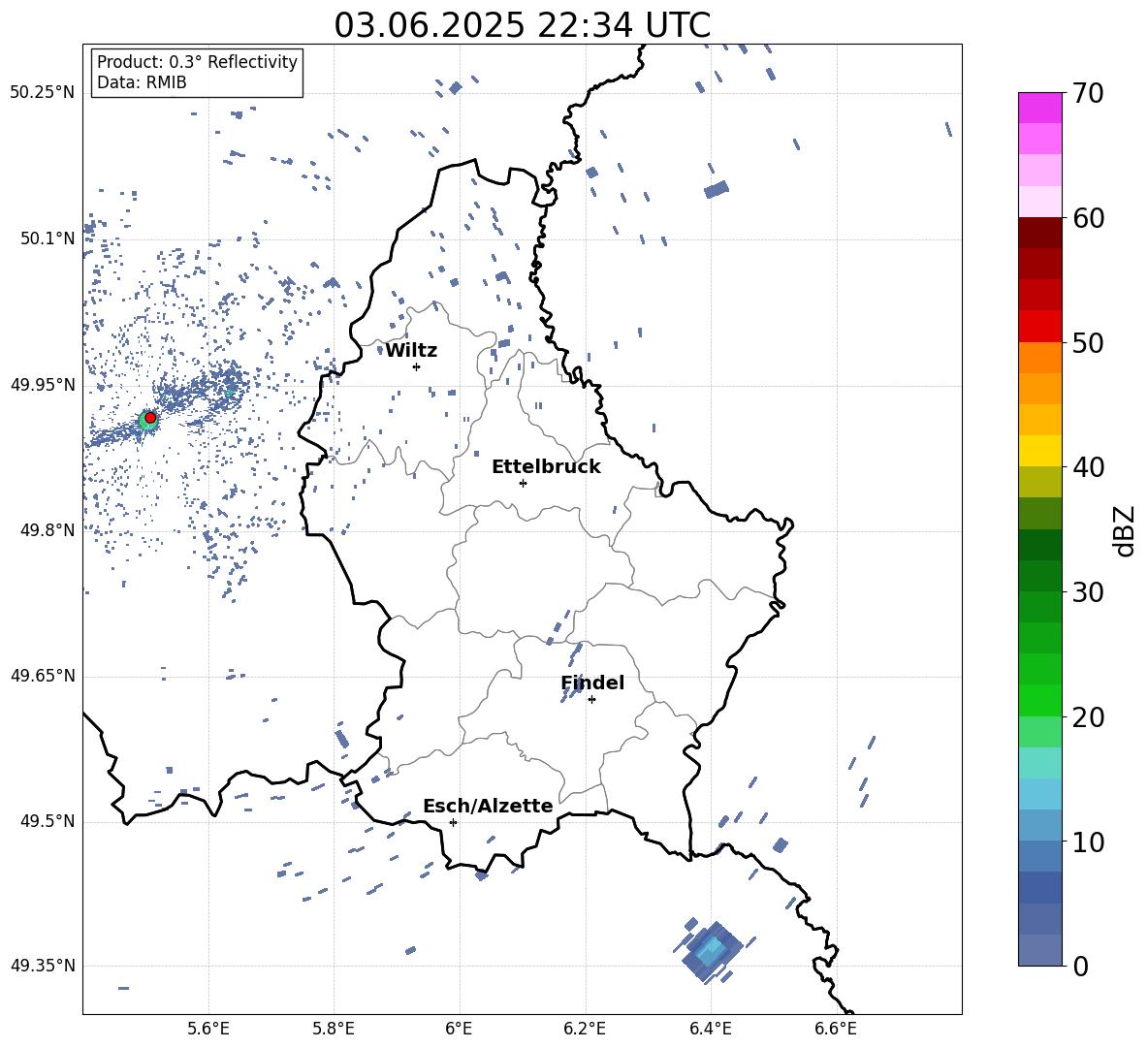Click the 30 tick on the colorbar
1148x1048 pixels.
click(x=1088, y=591)
